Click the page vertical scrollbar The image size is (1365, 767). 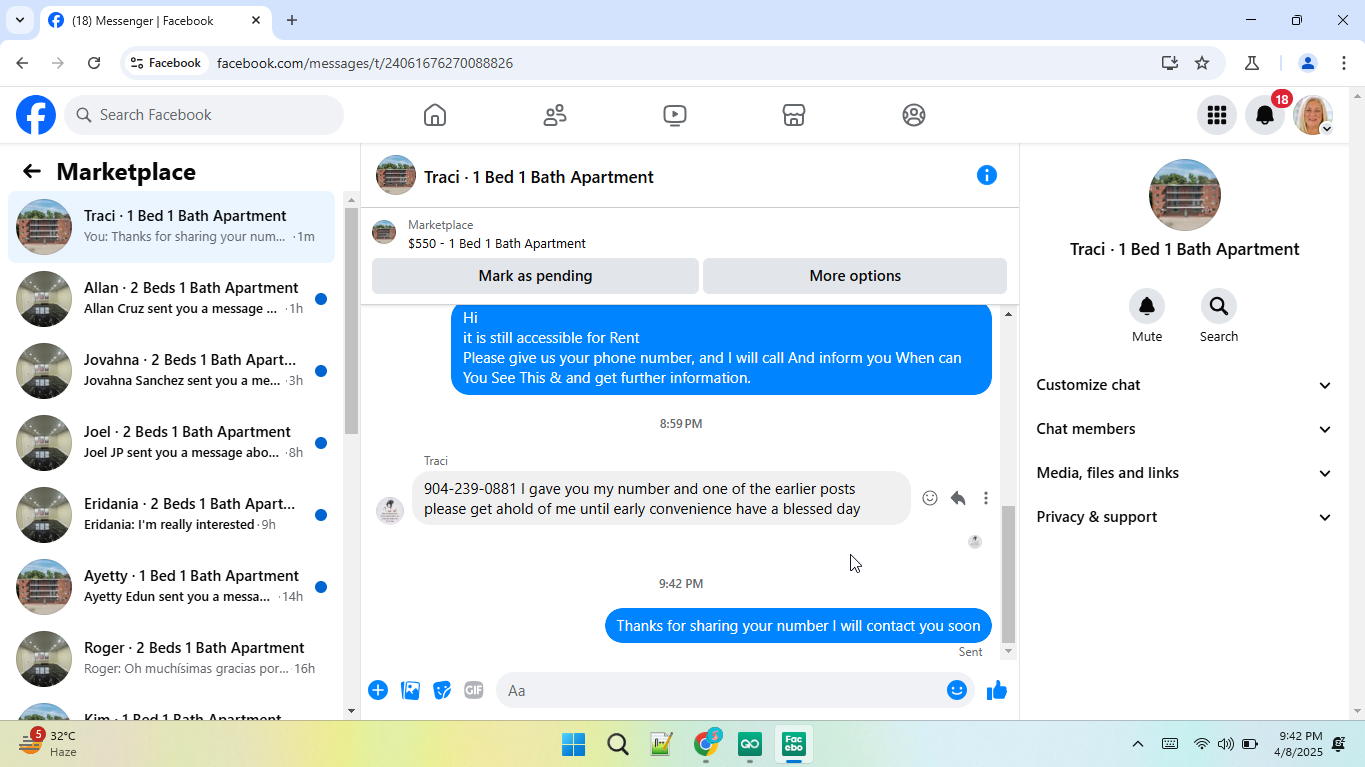(1357, 403)
